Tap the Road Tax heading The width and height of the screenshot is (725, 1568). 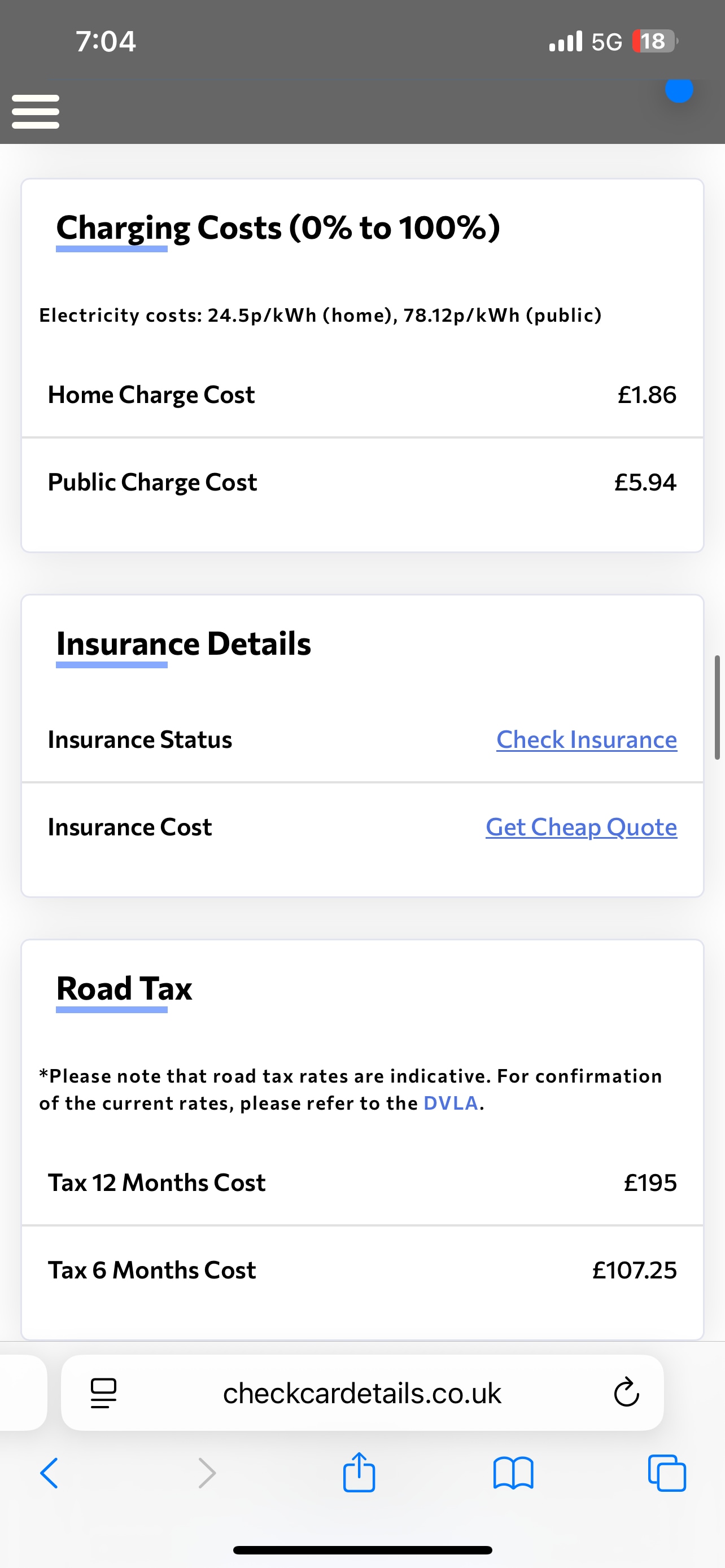point(124,988)
